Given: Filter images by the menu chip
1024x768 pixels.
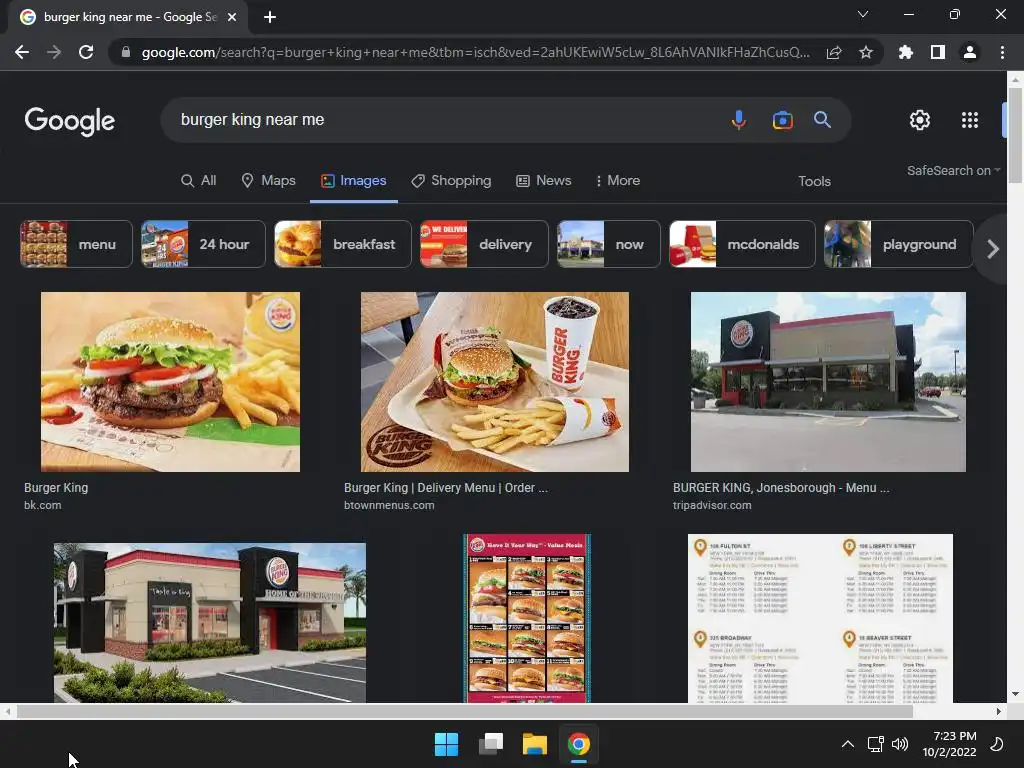Looking at the screenshot, I should pos(76,244).
